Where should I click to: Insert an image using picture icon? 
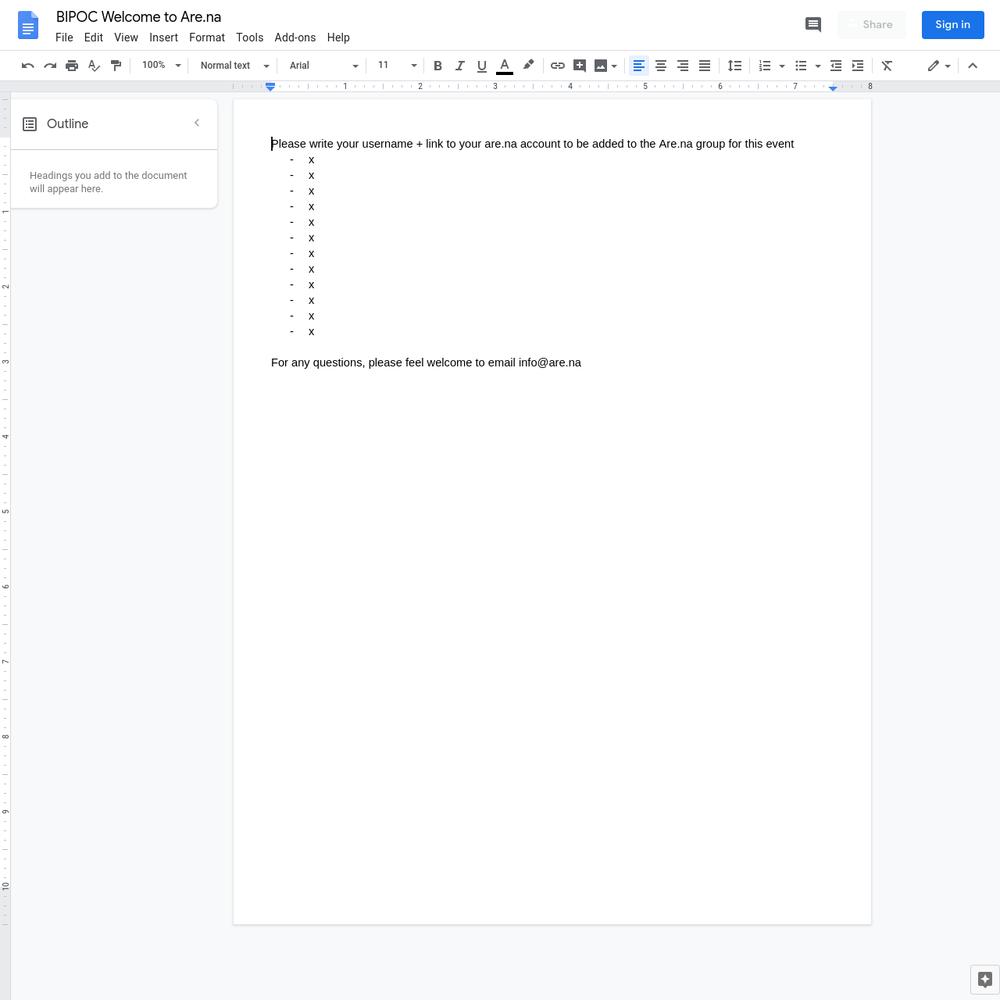click(x=601, y=66)
